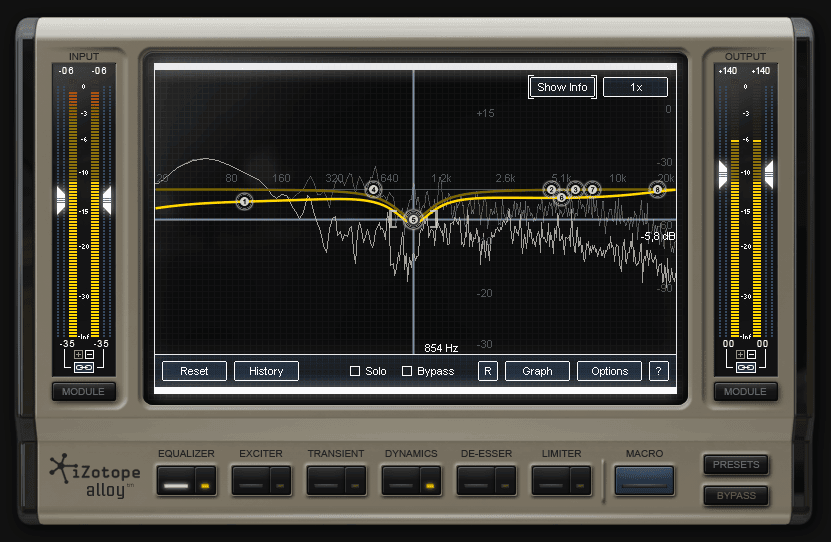The image size is (831, 542).
Task: Click the plus icon under the INPUT meter
Action: [x=78, y=354]
